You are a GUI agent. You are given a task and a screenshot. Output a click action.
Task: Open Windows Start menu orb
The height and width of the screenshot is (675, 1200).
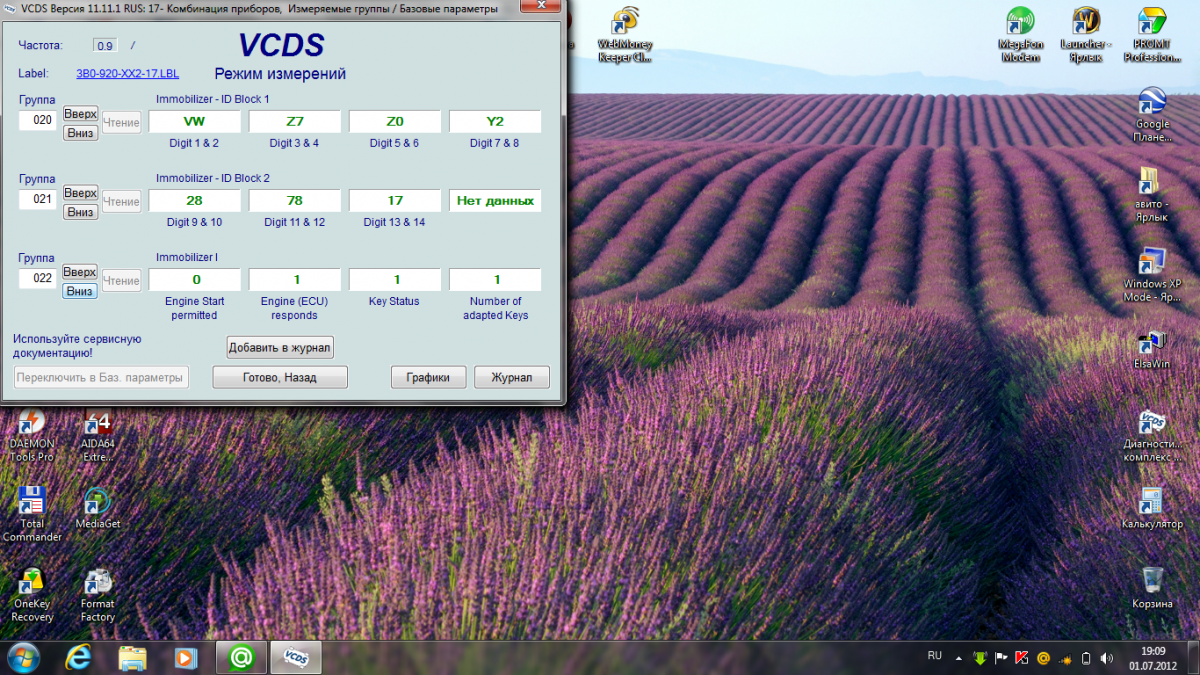click(x=24, y=657)
